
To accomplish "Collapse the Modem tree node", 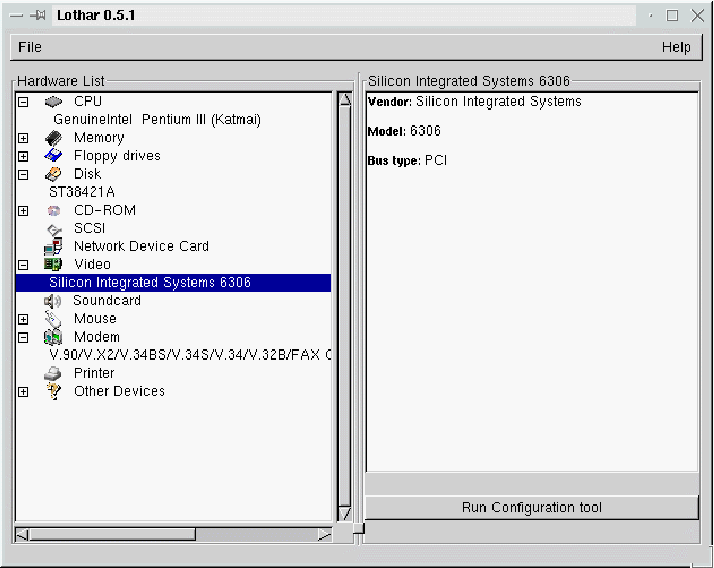I will click(x=23, y=338).
